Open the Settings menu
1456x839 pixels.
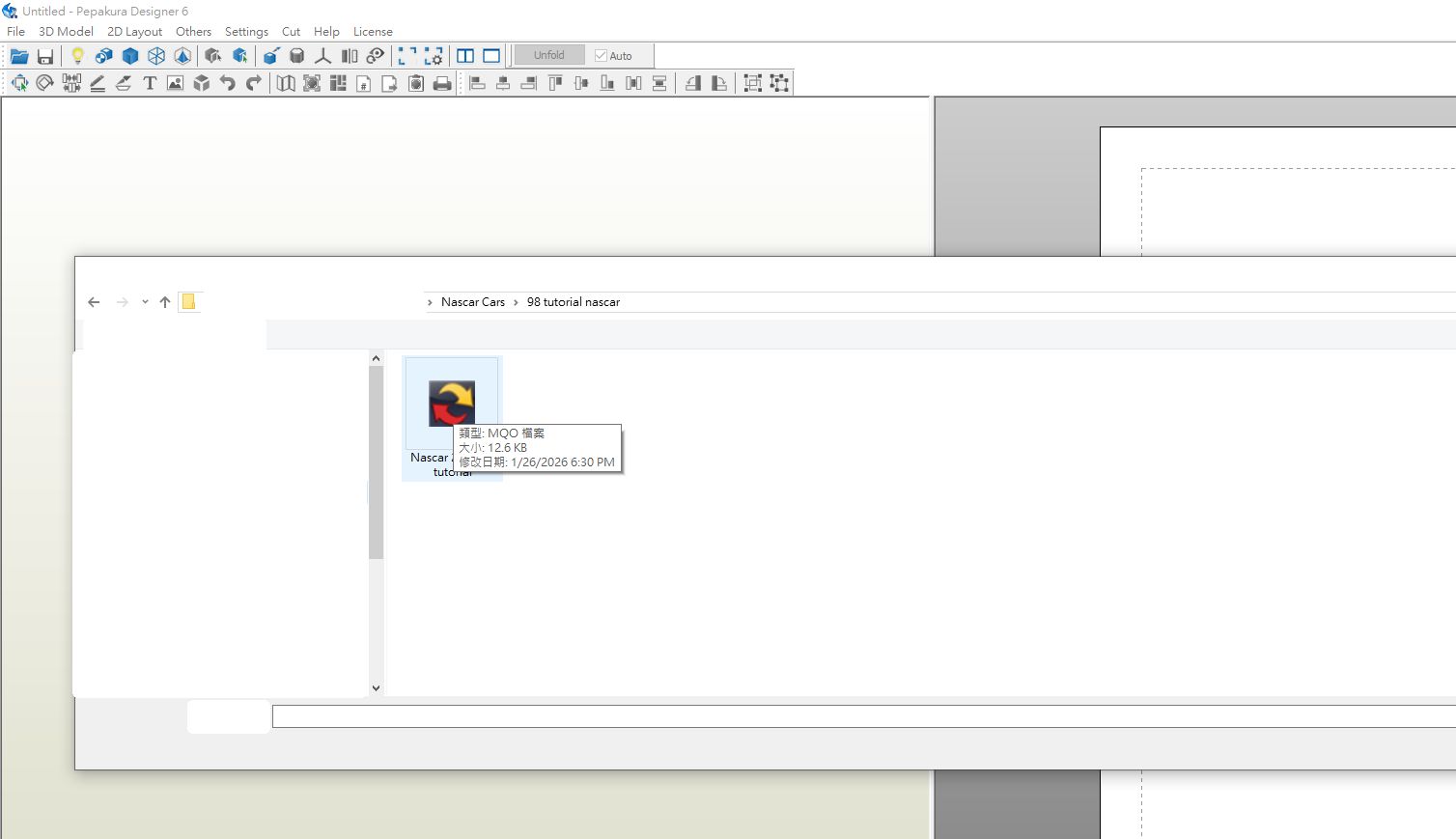coord(246,31)
